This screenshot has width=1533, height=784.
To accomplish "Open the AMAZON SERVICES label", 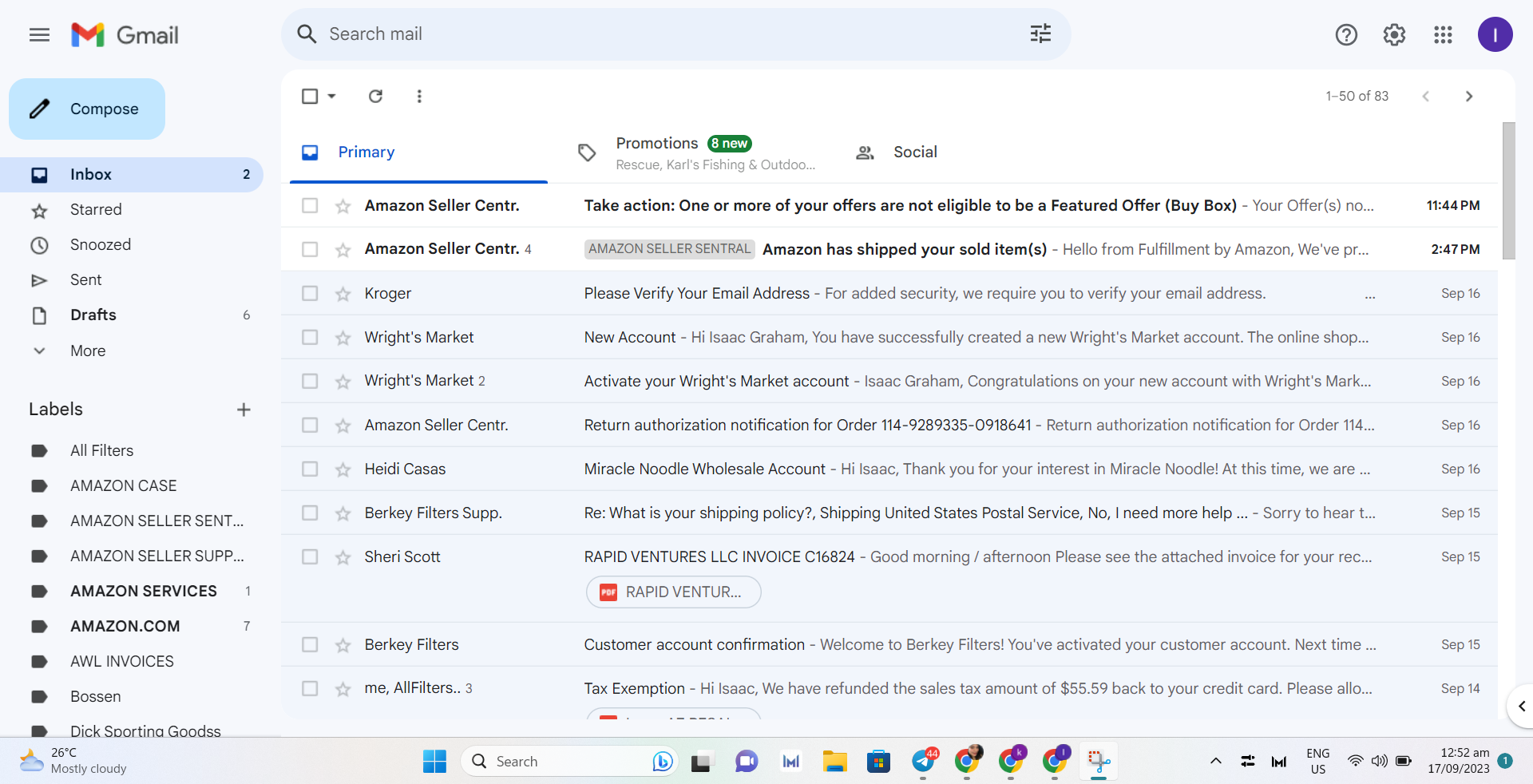I will tap(132, 591).
